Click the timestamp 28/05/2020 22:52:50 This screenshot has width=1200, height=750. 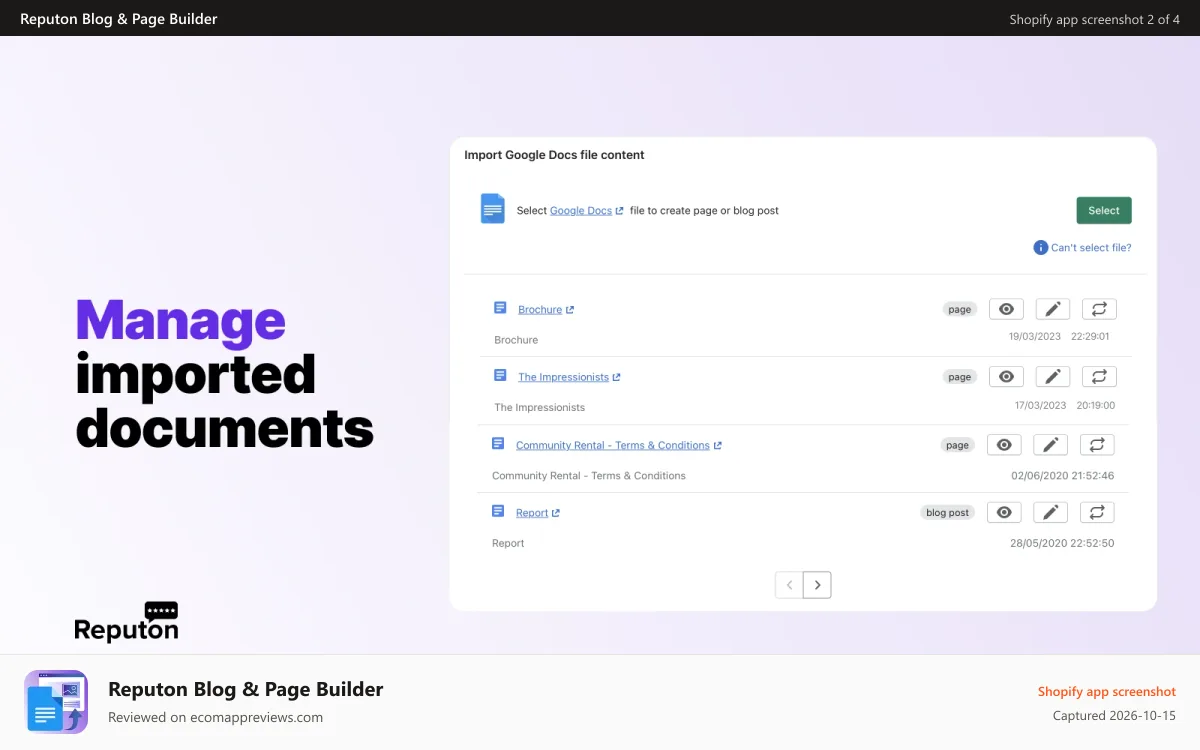(1062, 544)
